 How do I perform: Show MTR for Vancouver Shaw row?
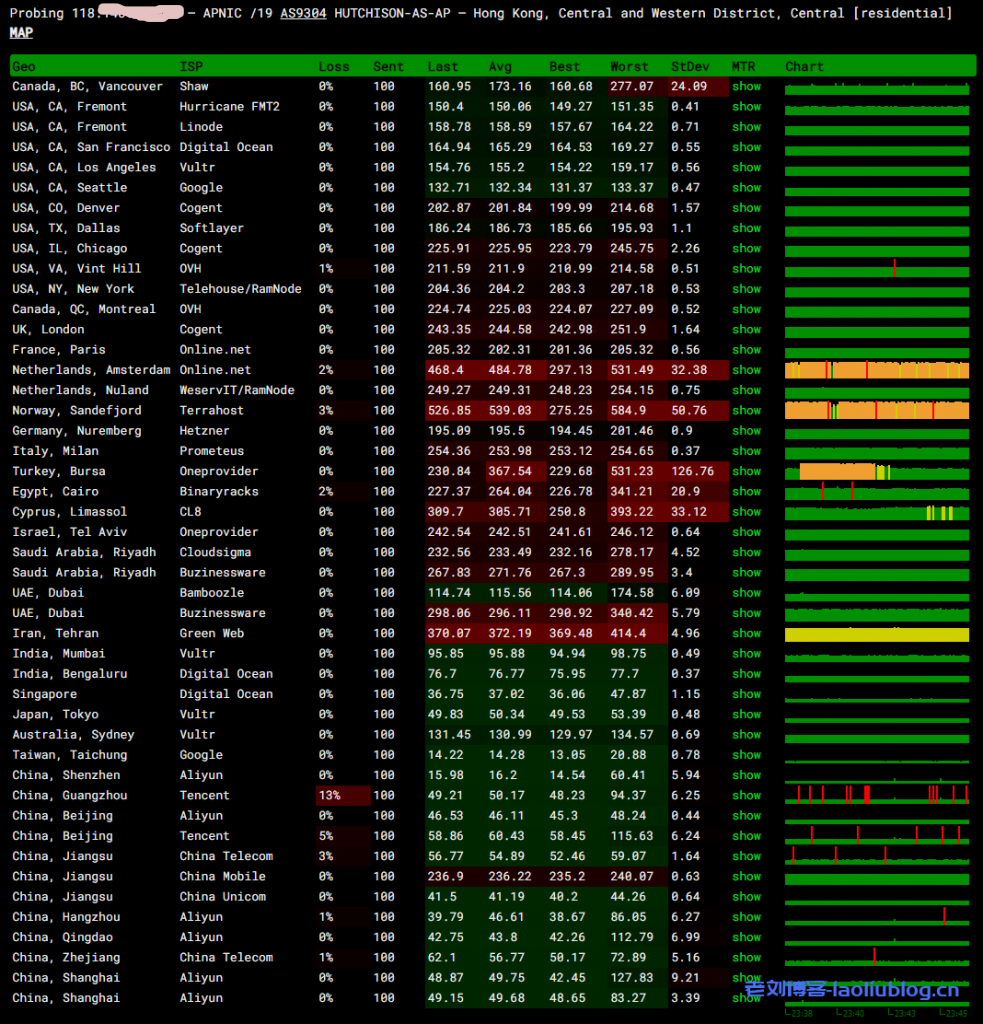tap(746, 86)
